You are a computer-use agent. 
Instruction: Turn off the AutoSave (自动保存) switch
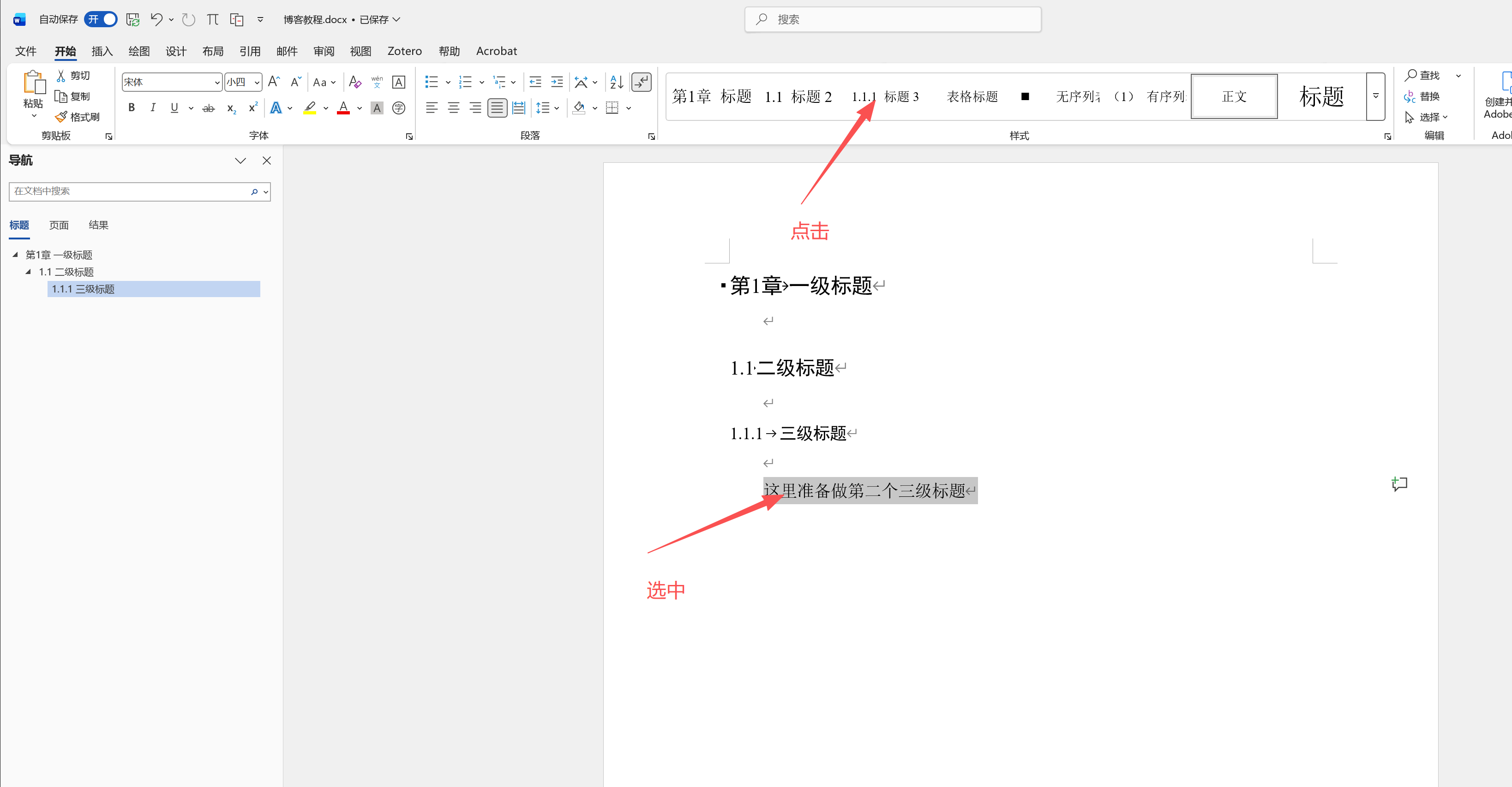click(101, 19)
